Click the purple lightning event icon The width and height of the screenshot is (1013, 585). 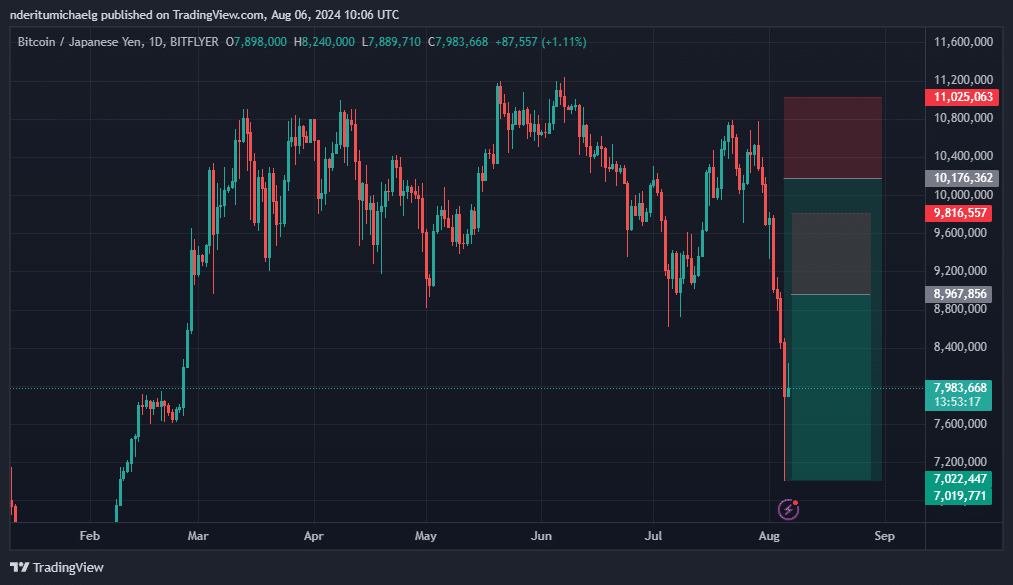(x=788, y=509)
